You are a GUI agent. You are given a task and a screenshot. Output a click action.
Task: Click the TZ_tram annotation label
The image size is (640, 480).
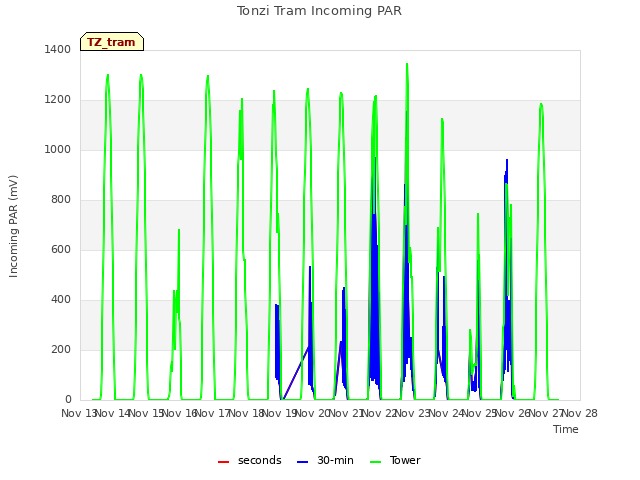click(x=112, y=42)
